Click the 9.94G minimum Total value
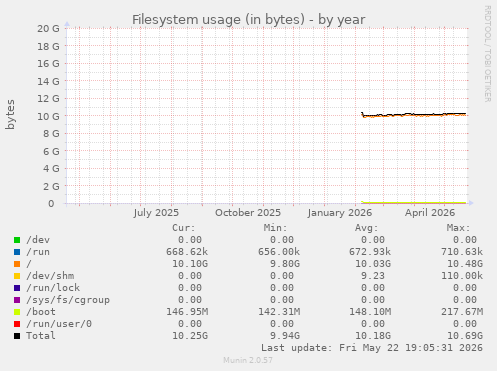The image size is (497, 371). coord(285,336)
